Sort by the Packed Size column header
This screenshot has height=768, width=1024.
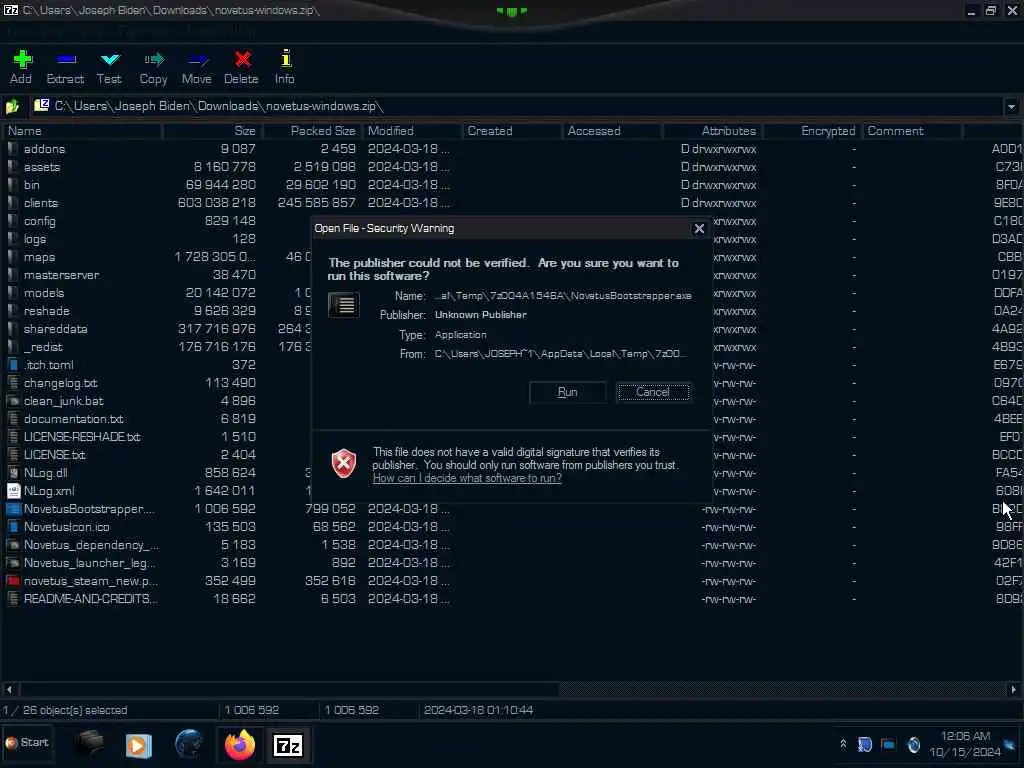(311, 131)
